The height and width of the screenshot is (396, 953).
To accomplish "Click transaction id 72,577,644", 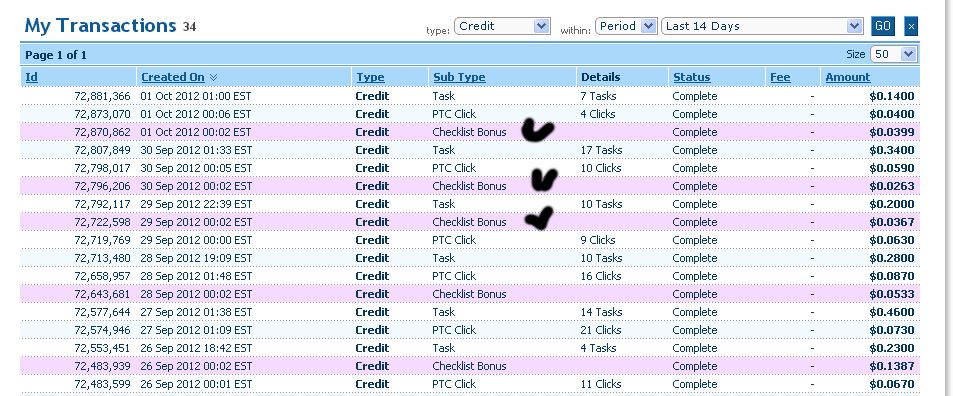I will point(102,312).
